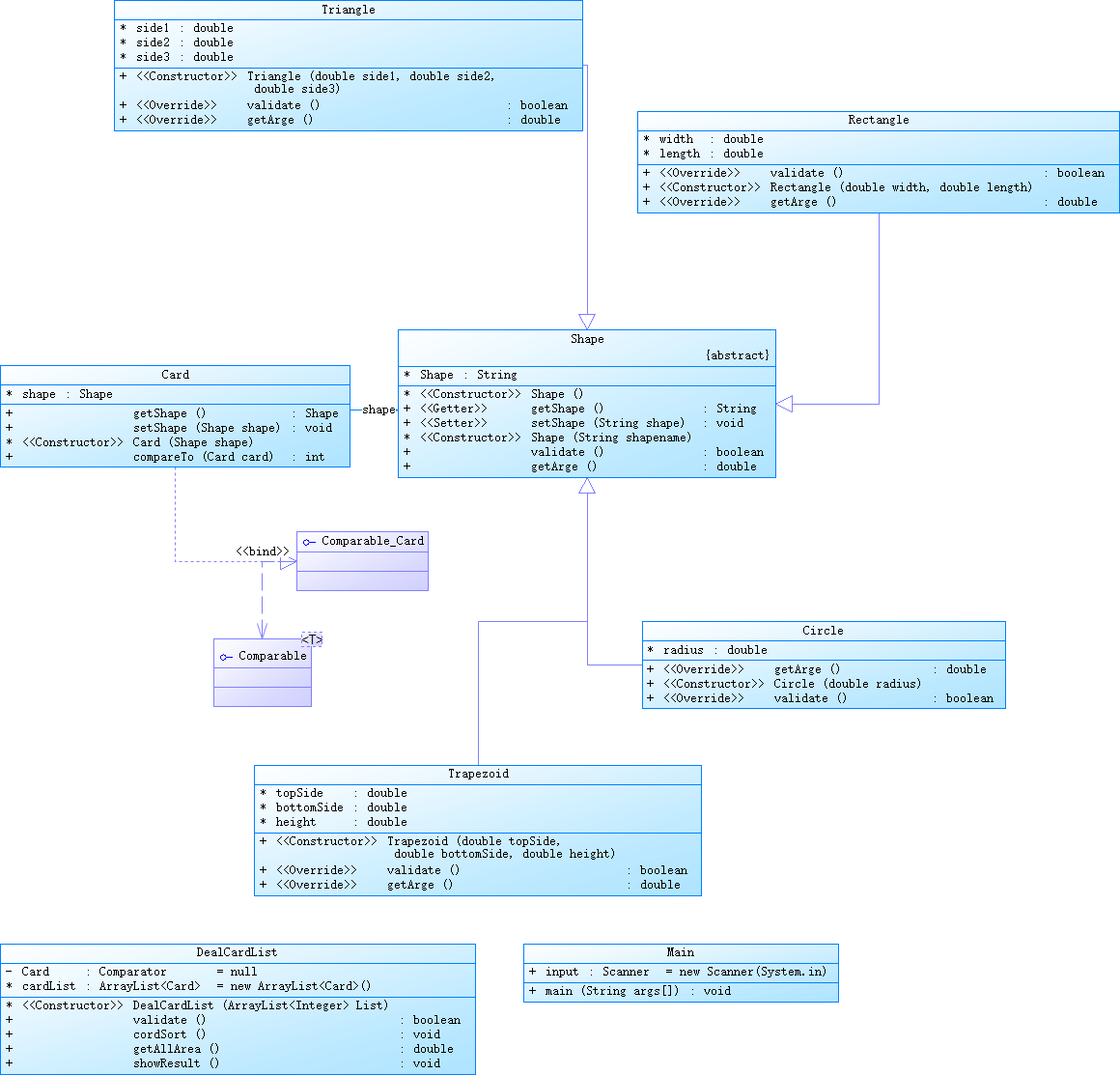Viewport: 1120px width, 1075px height.
Task: Click Circle's validate () operation
Action: tap(820, 698)
